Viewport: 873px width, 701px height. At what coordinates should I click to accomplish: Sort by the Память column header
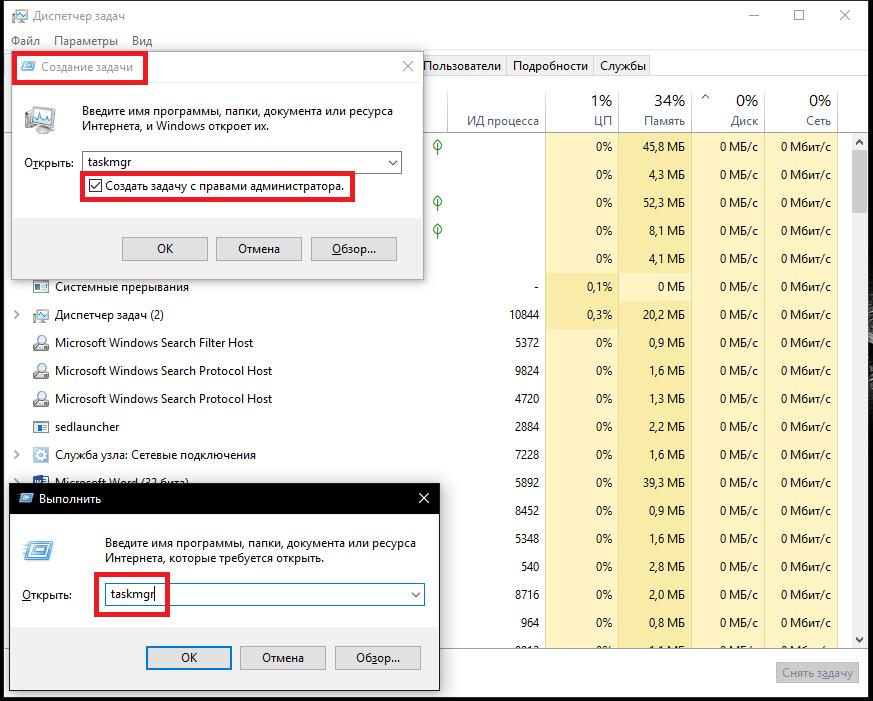click(655, 111)
